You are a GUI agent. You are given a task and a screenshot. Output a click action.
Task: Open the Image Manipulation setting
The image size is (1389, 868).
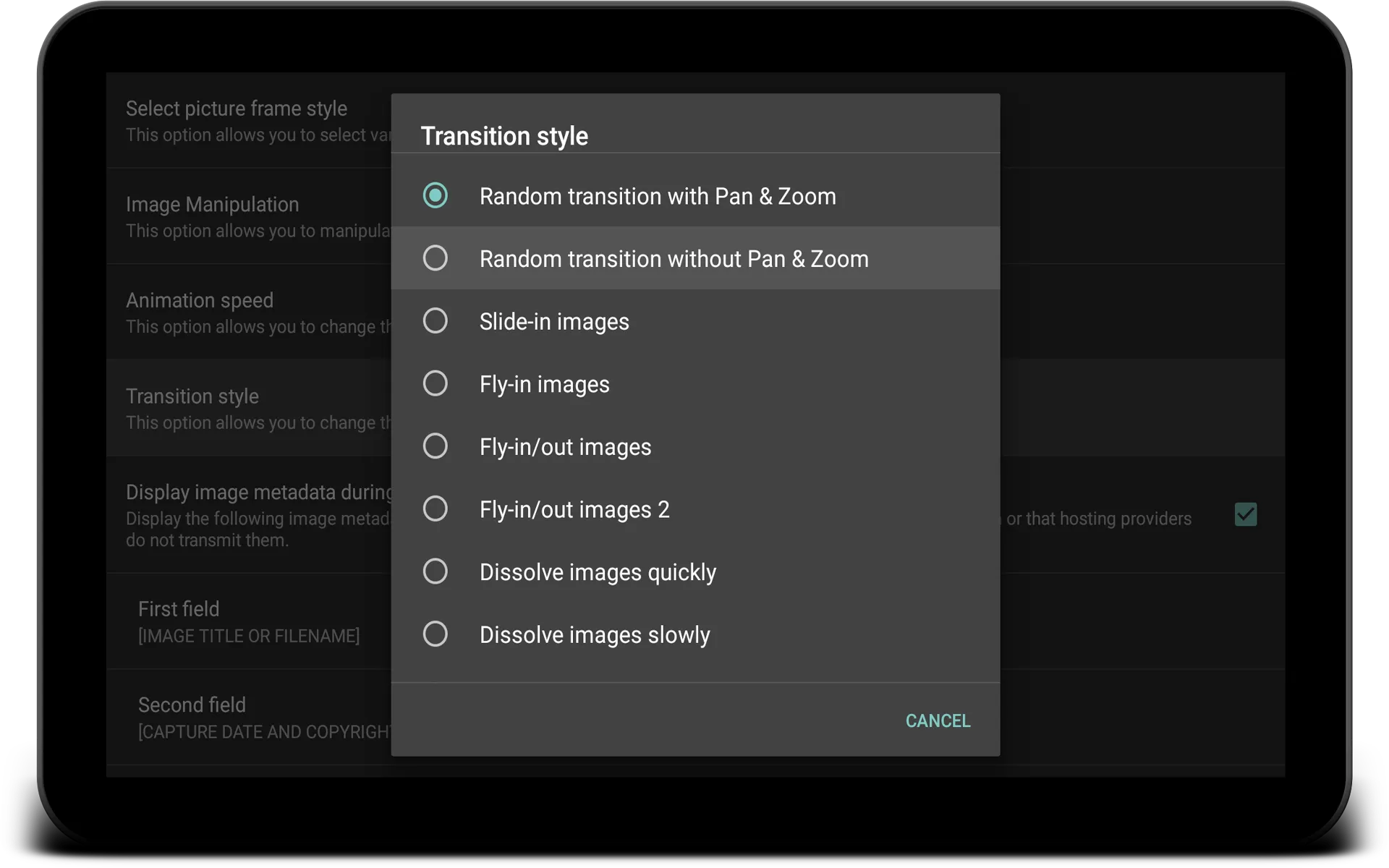click(250, 216)
